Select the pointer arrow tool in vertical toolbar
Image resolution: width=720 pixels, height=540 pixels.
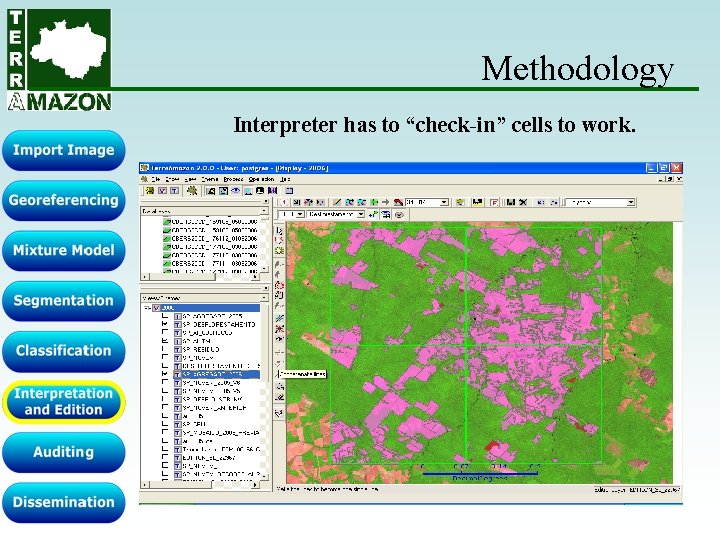279,230
